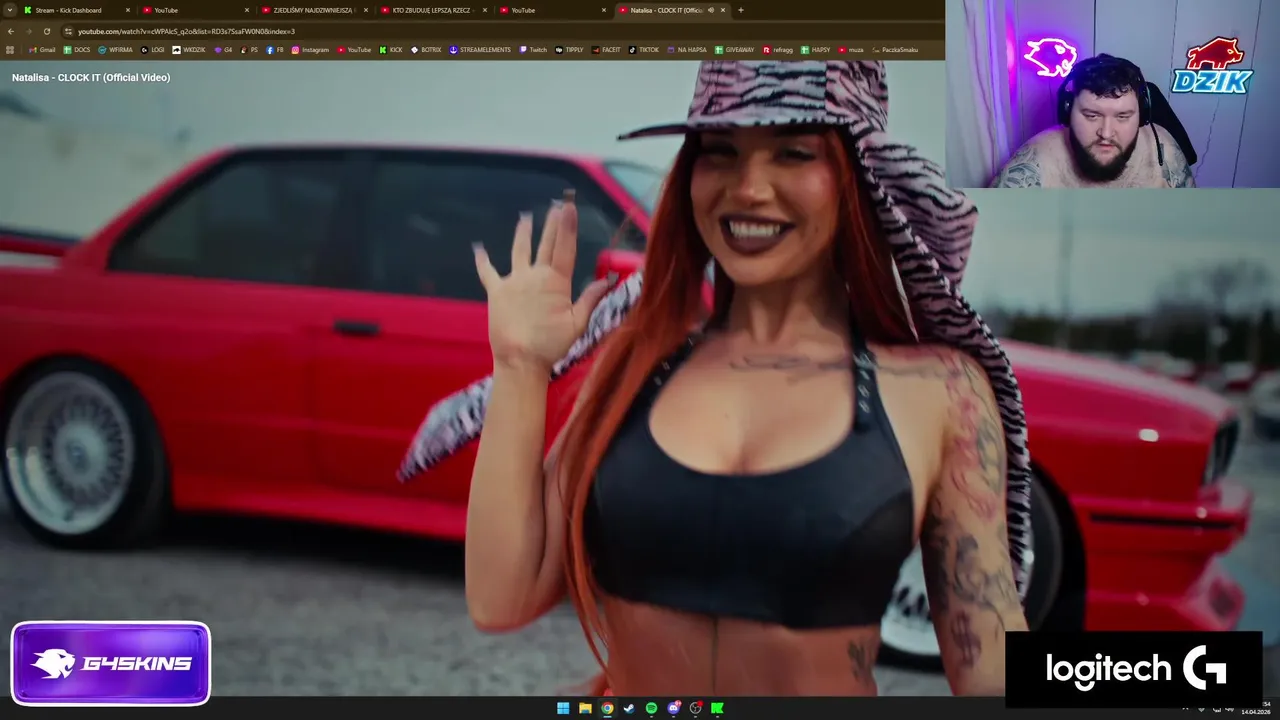Open Discord from the taskbar
1280x720 pixels.
673,708
